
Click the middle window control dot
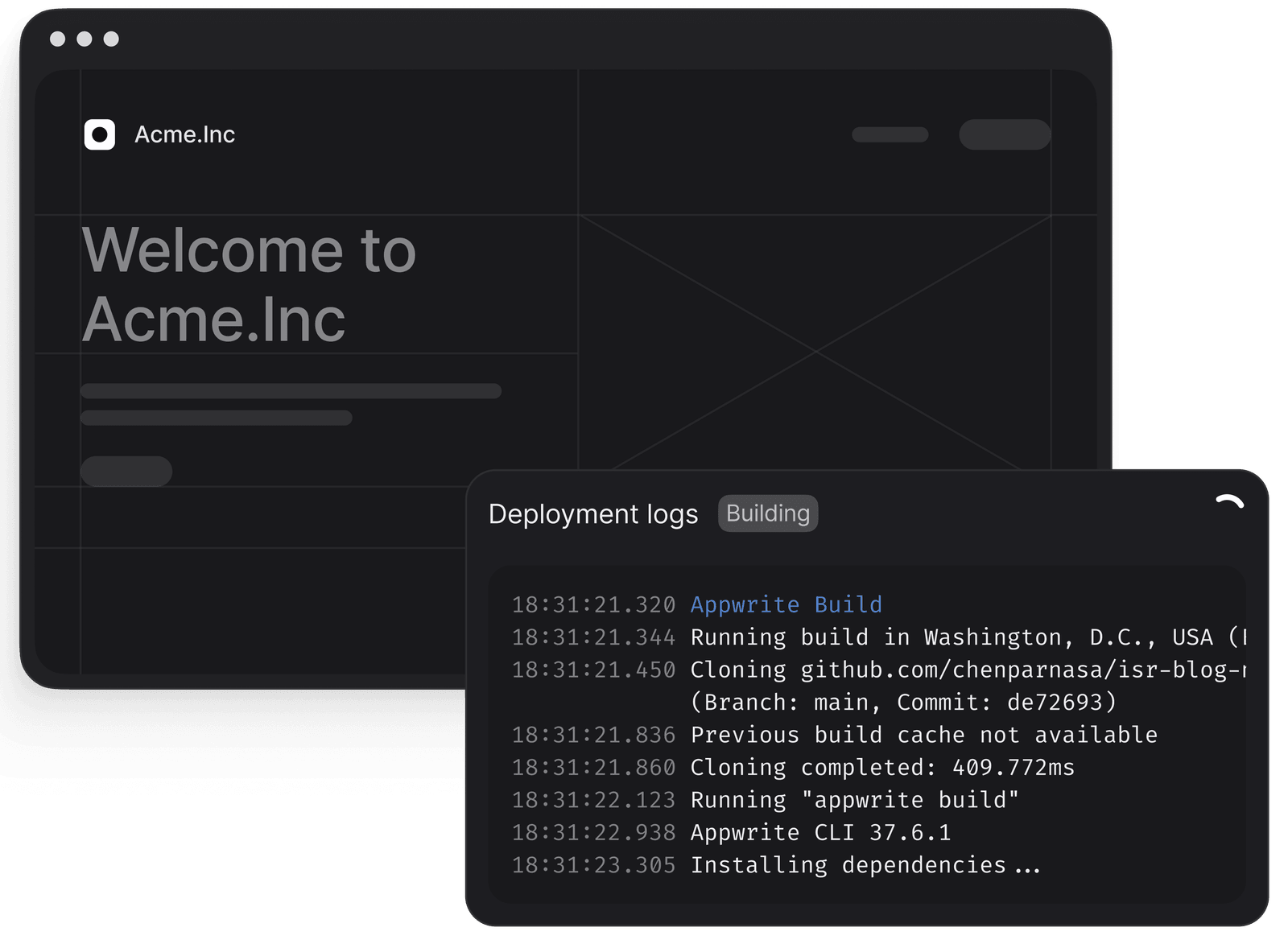pyautogui.click(x=84, y=39)
